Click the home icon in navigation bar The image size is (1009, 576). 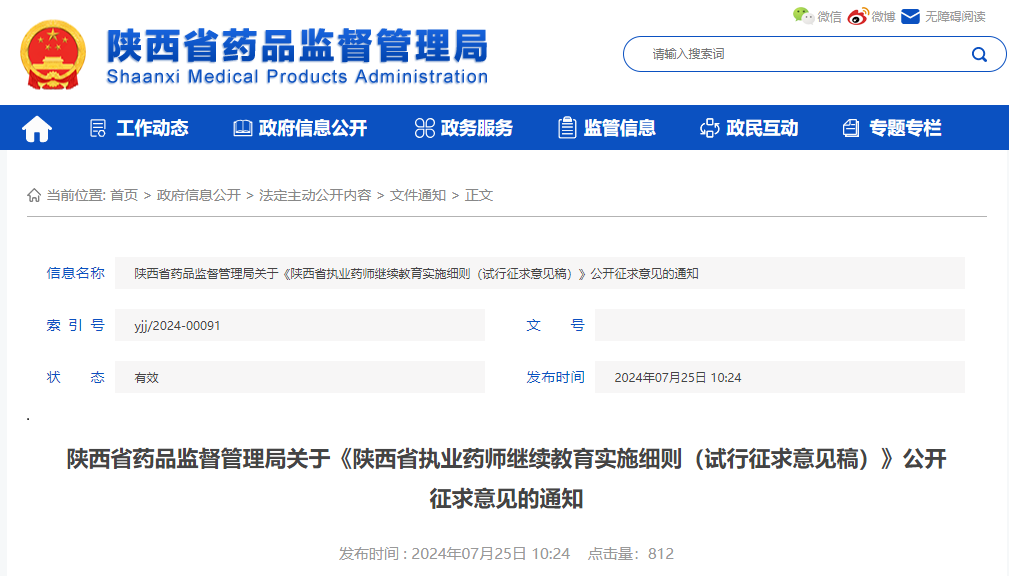coord(37,128)
